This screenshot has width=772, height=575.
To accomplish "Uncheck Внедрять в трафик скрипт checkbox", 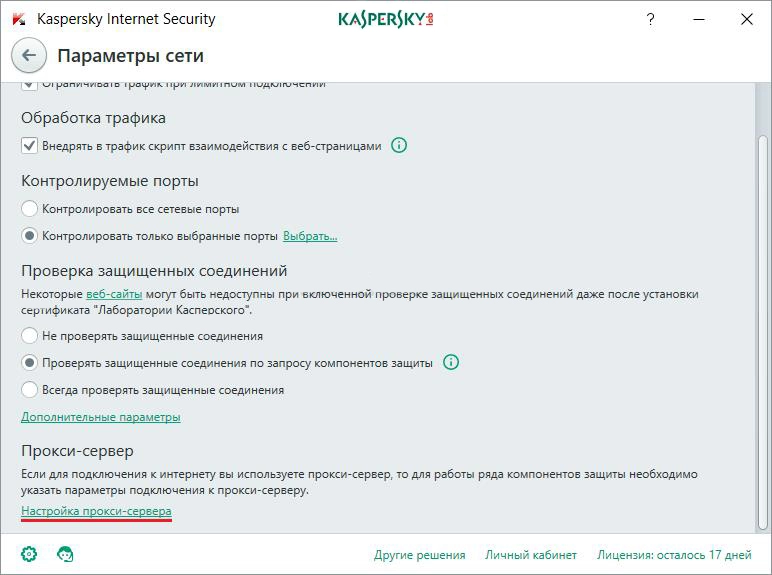I will tap(29, 146).
